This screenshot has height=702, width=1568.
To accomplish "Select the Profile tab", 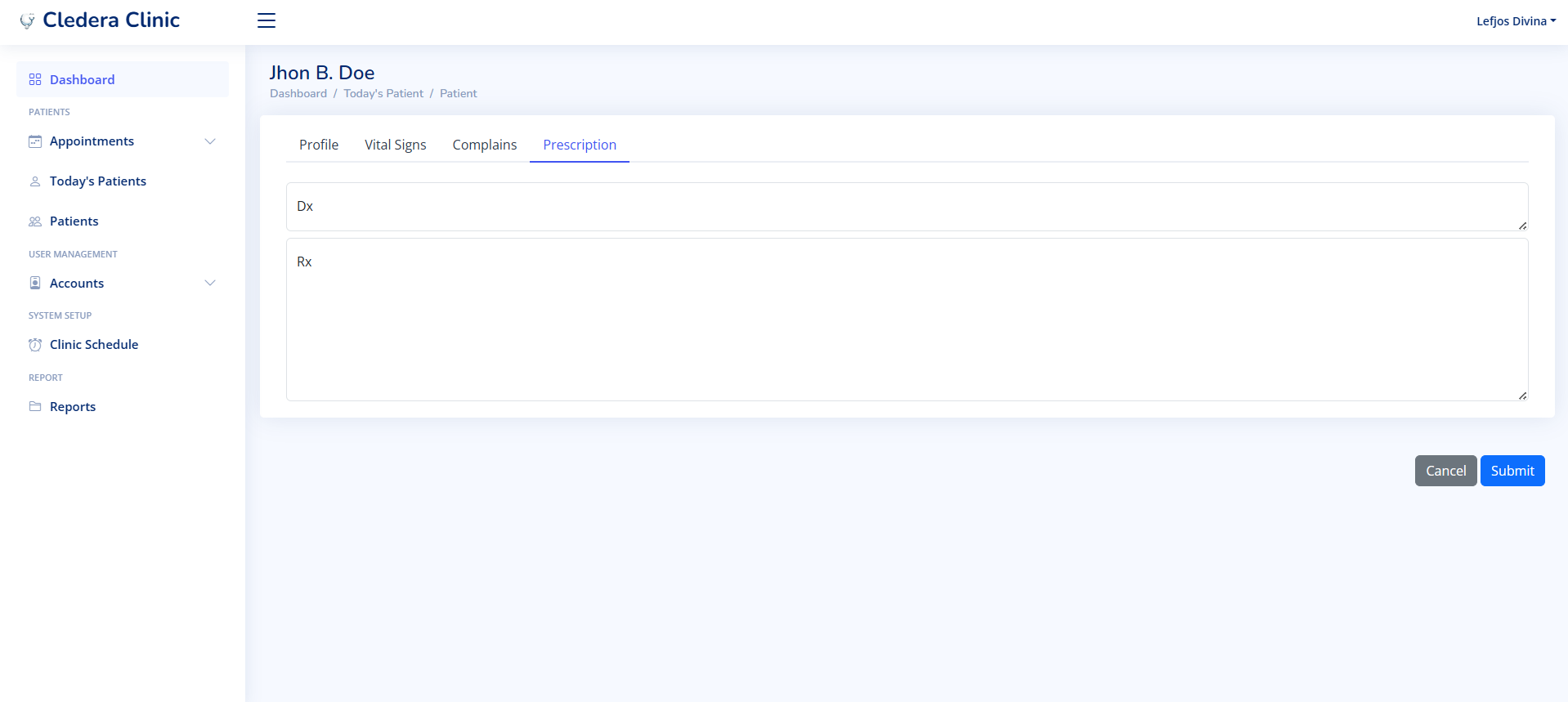I will click(319, 145).
